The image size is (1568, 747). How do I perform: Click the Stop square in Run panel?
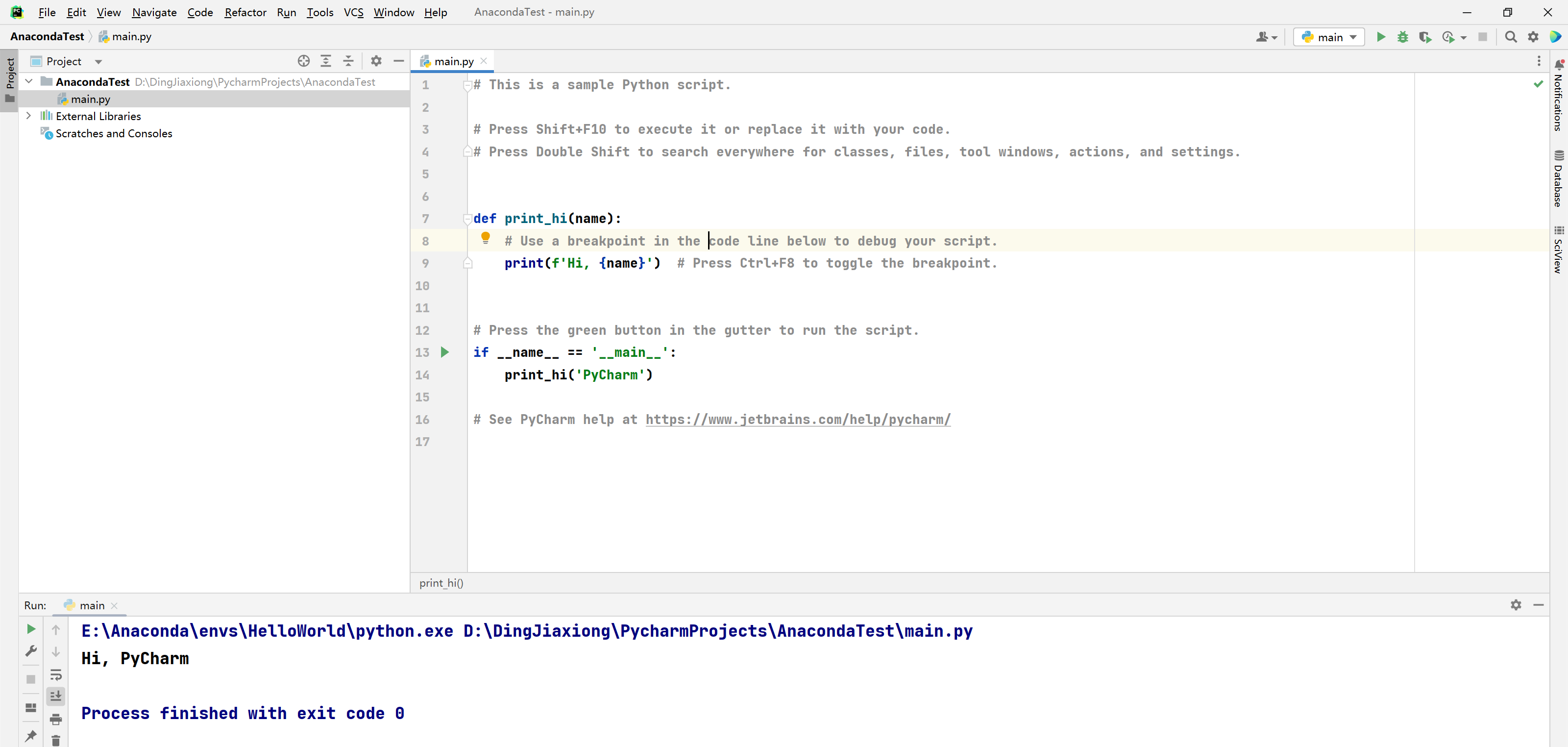tap(31, 679)
